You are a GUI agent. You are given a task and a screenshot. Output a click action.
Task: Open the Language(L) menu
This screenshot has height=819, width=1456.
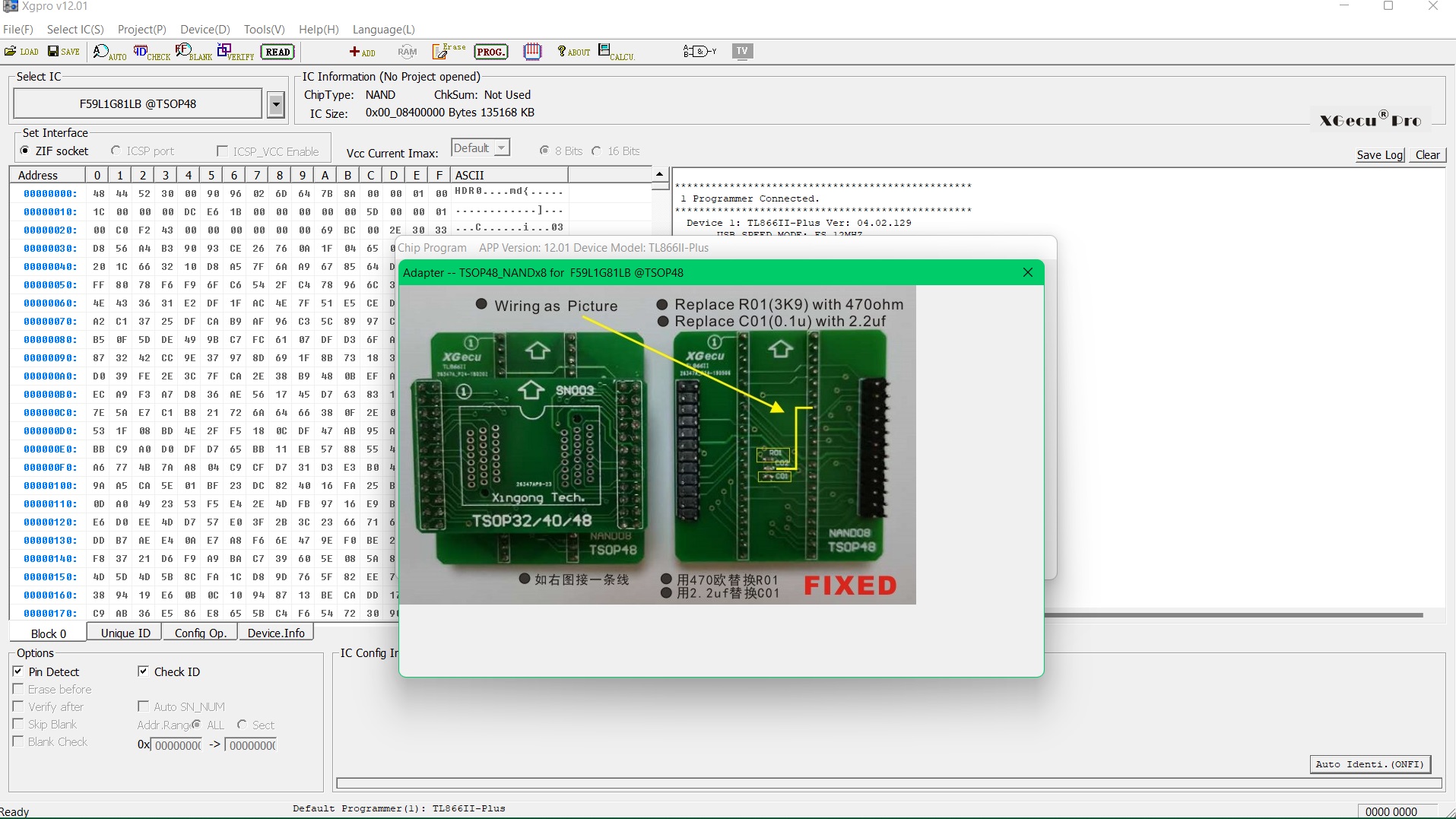pos(384,29)
